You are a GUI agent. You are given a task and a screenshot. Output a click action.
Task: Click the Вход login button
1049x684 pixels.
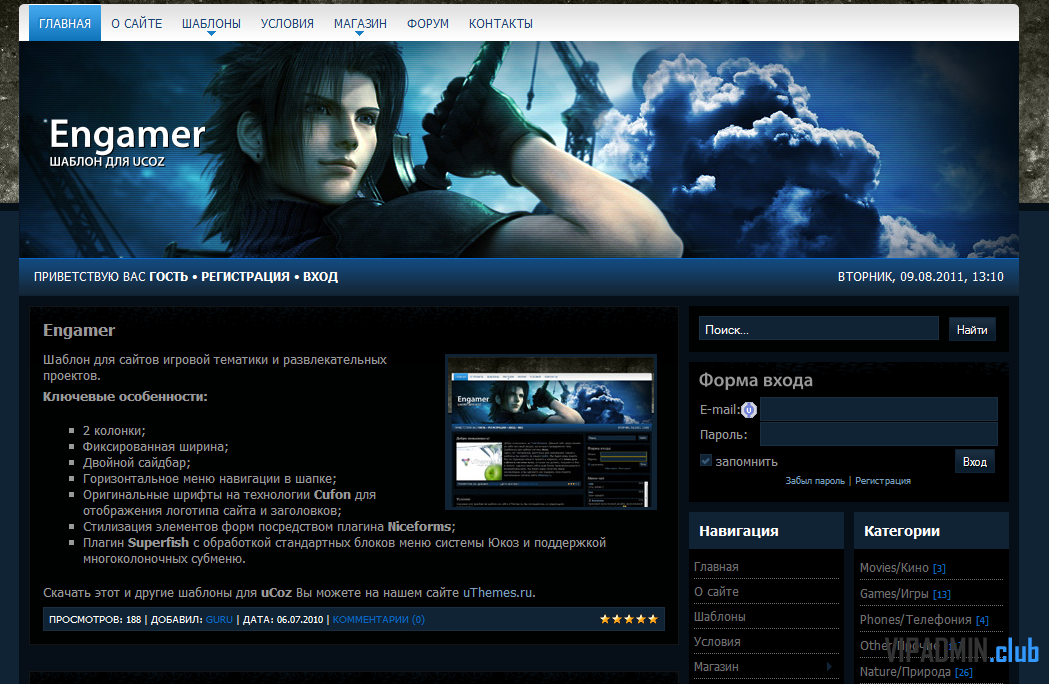point(974,461)
